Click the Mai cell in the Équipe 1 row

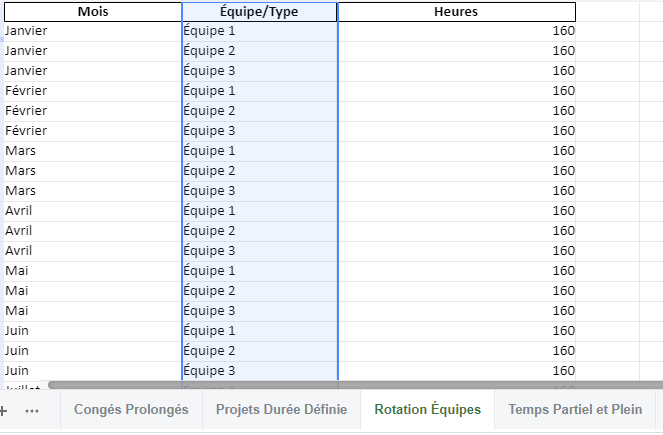(93, 271)
